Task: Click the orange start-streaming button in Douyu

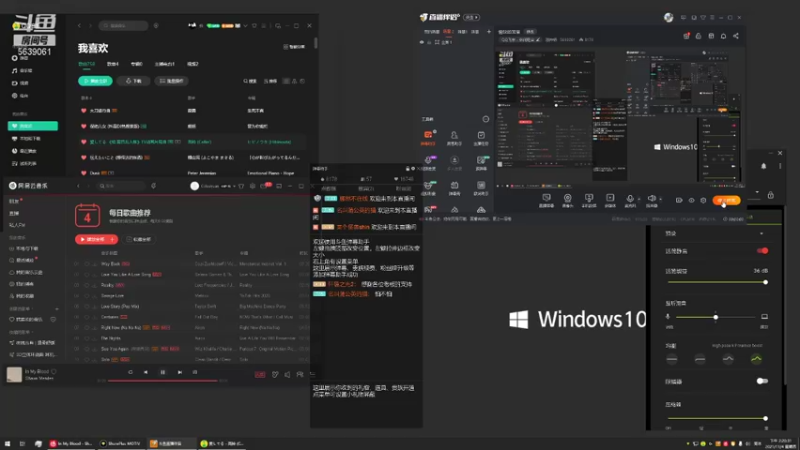Action: pos(726,201)
